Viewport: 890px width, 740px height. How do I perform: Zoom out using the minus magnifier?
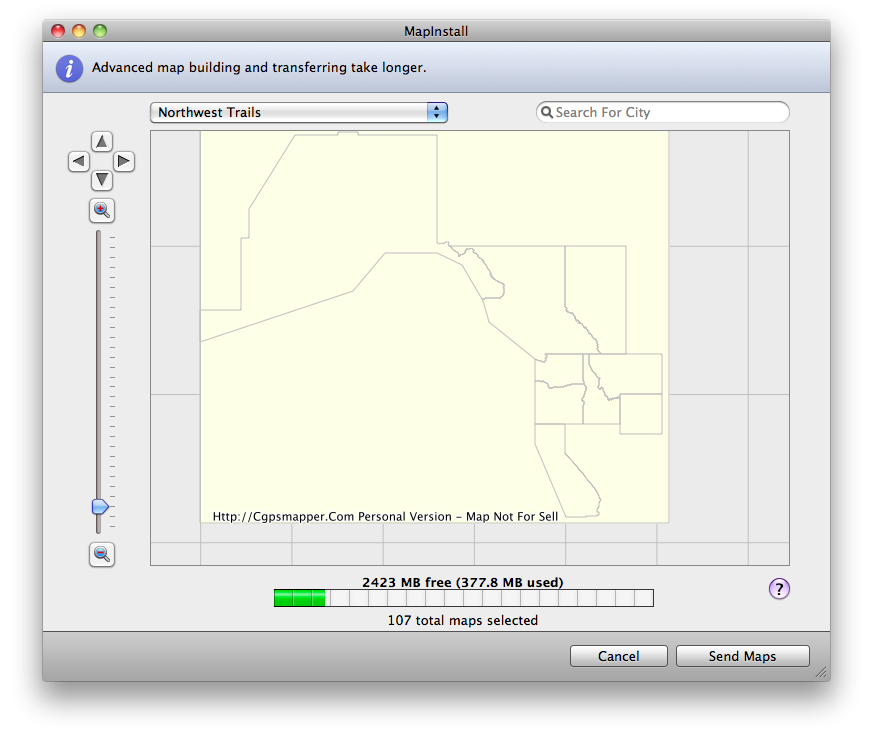tap(102, 554)
